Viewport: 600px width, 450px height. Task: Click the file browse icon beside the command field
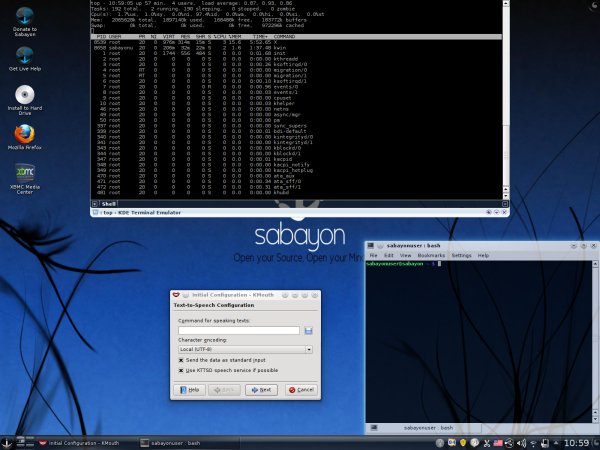(308, 331)
